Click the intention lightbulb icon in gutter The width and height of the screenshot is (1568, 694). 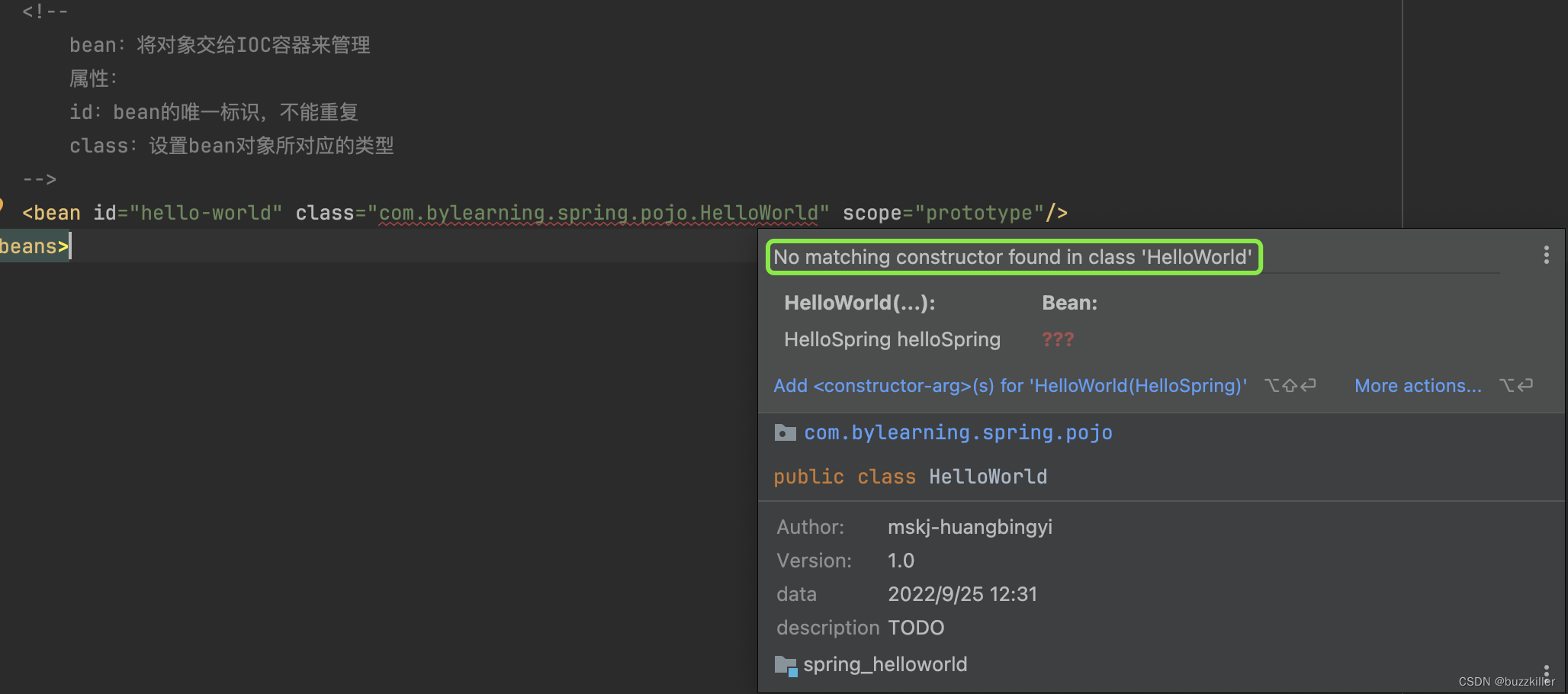(x=2, y=204)
